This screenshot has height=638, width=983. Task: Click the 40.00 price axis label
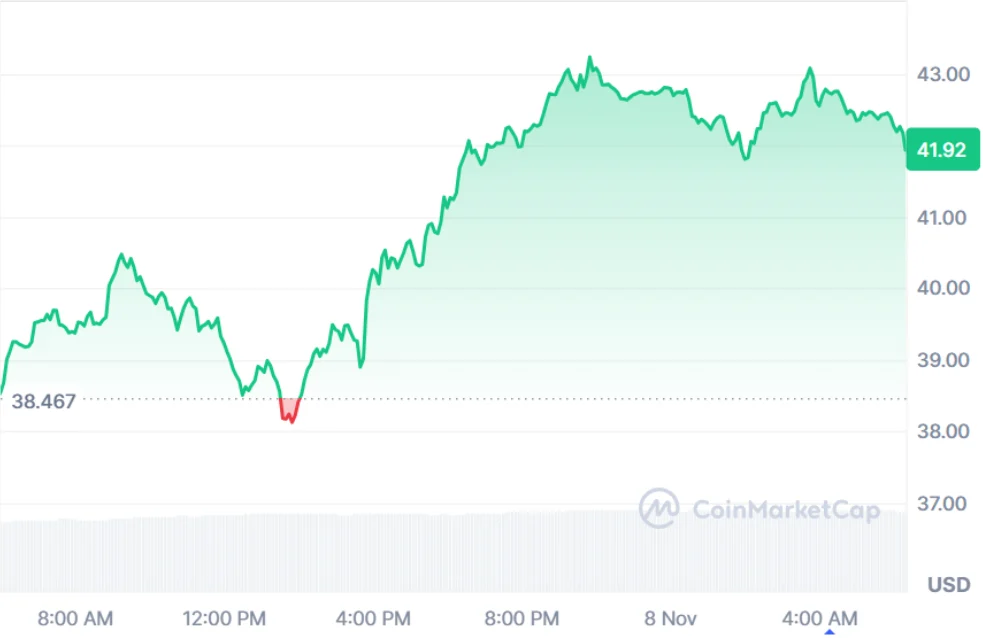coord(943,288)
